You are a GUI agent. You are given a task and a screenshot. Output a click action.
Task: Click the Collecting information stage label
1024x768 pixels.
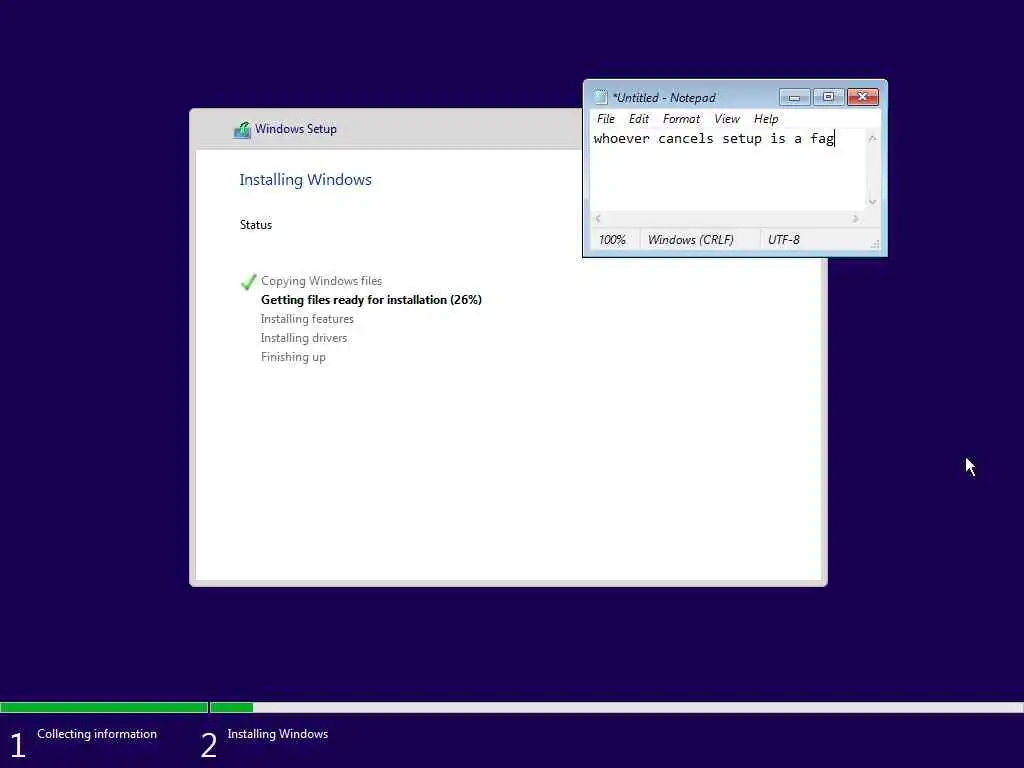coord(97,734)
